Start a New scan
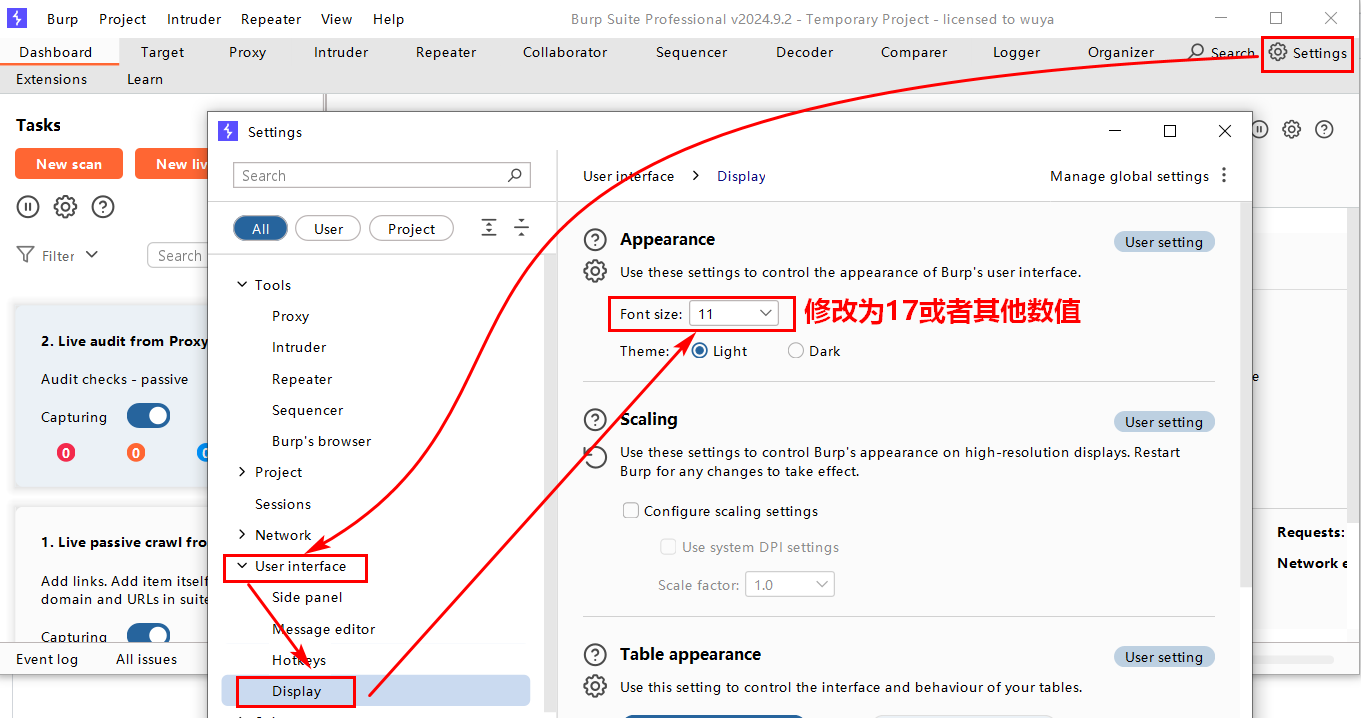 coord(69,164)
